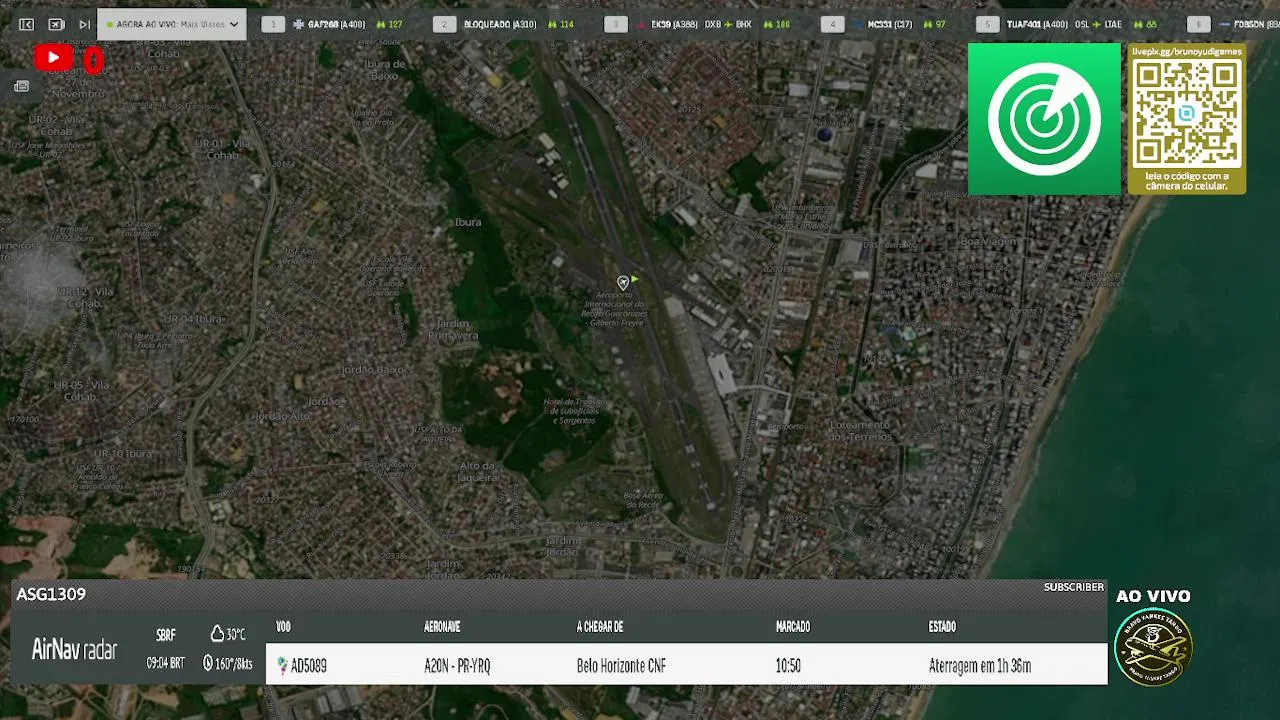Click the close-panel icon with X in top bar

56,24
